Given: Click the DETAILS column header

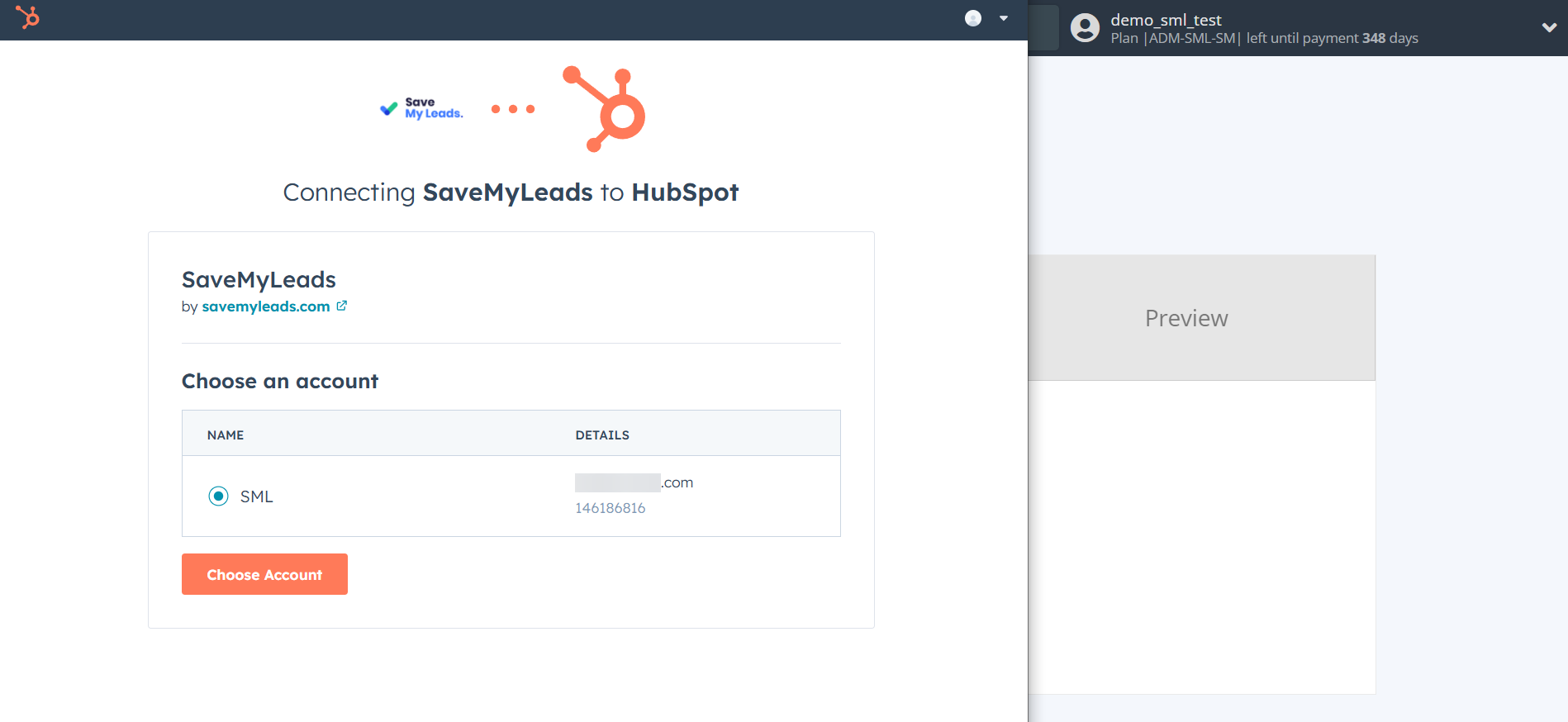Looking at the screenshot, I should click(x=602, y=435).
